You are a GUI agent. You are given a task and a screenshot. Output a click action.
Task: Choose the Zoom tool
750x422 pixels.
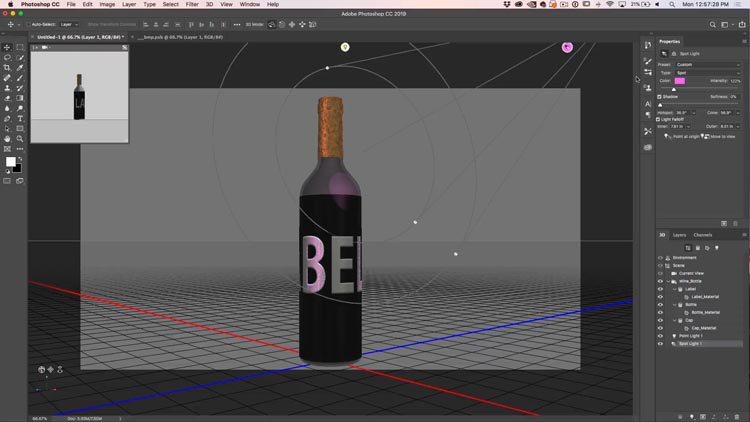20,139
